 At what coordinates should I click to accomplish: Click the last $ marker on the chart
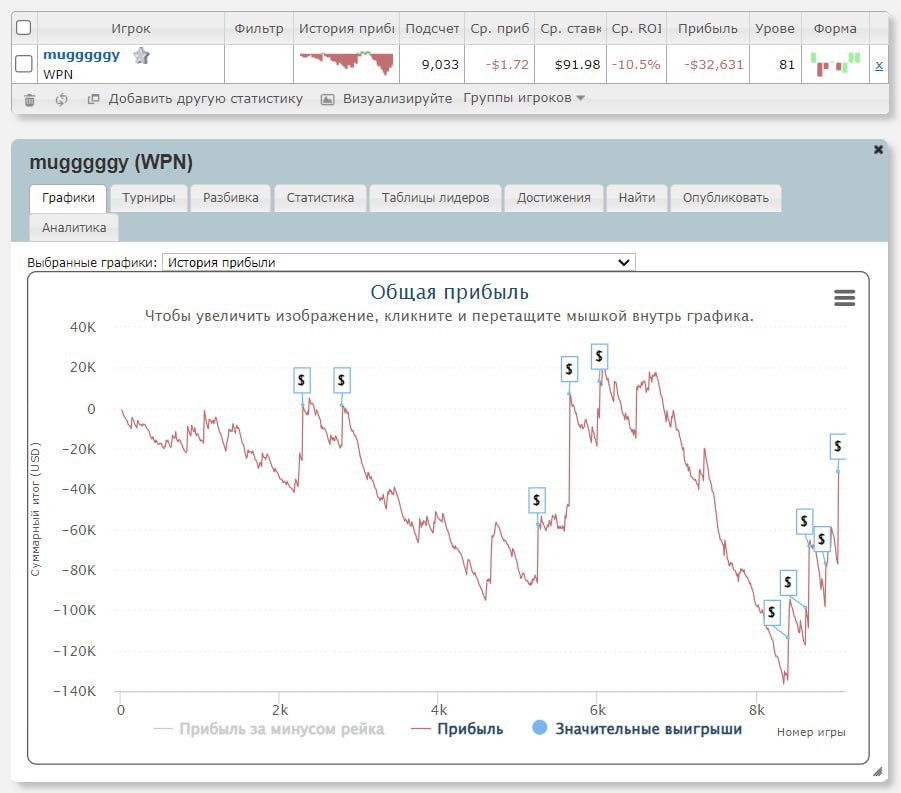(x=837, y=446)
